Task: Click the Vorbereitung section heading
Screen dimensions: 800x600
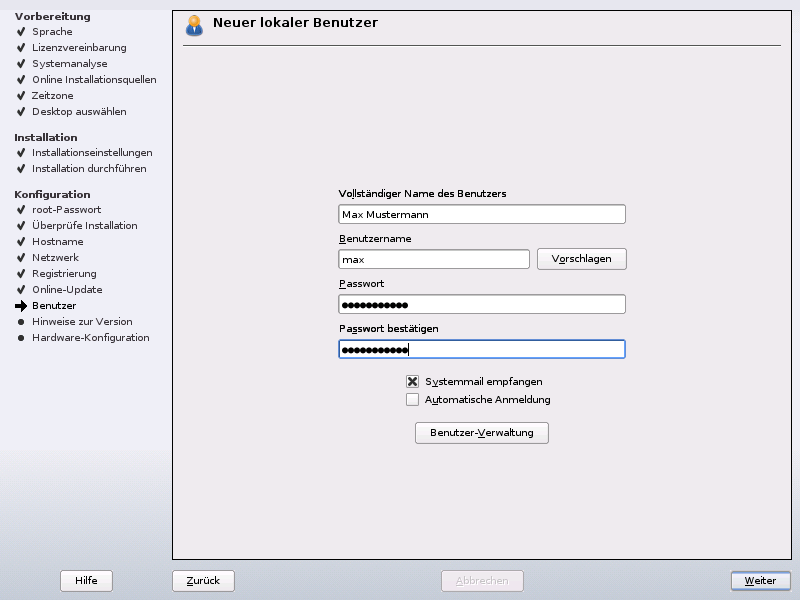Action: pyautogui.click(x=53, y=16)
